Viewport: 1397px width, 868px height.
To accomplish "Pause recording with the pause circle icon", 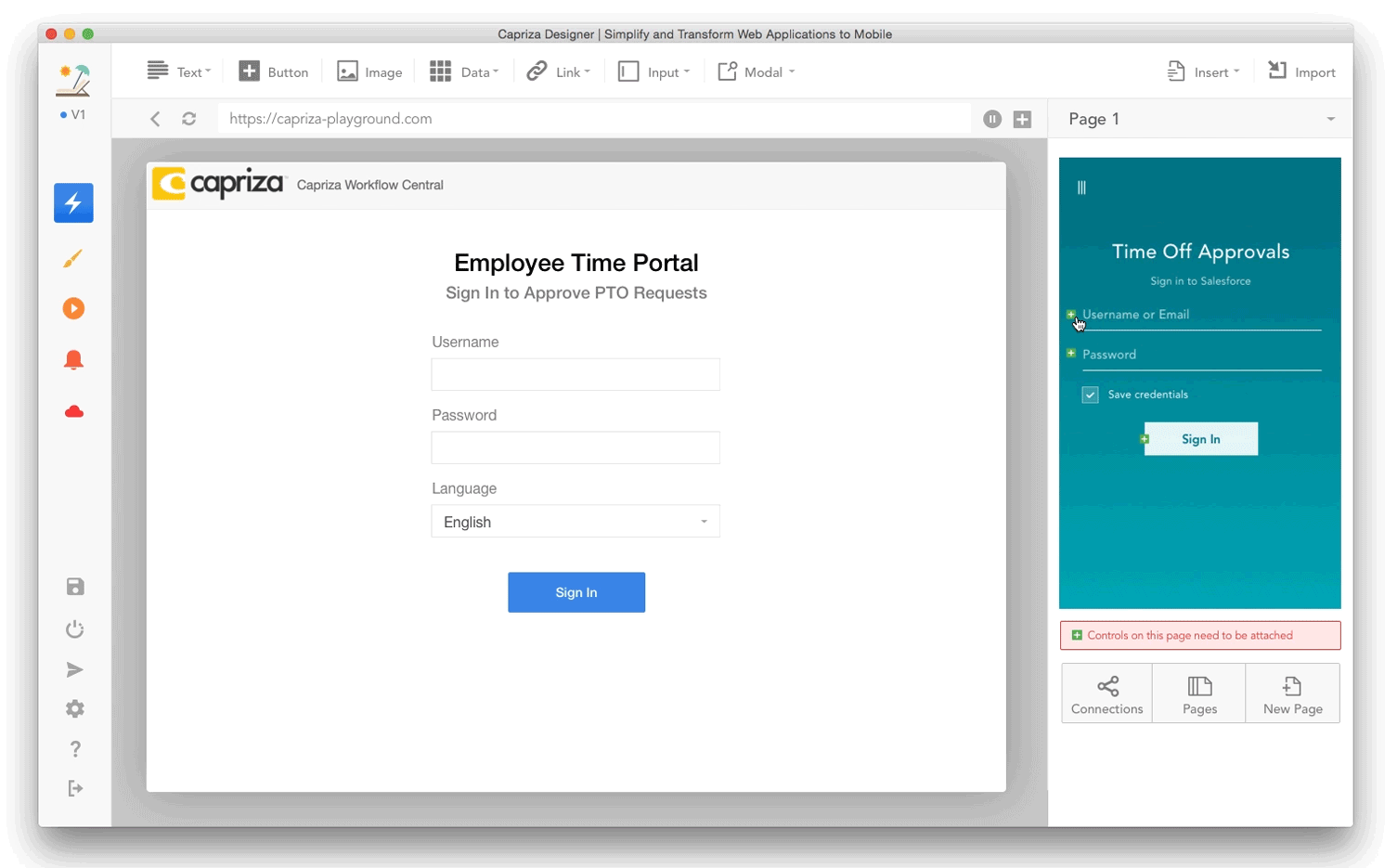I will point(992,119).
